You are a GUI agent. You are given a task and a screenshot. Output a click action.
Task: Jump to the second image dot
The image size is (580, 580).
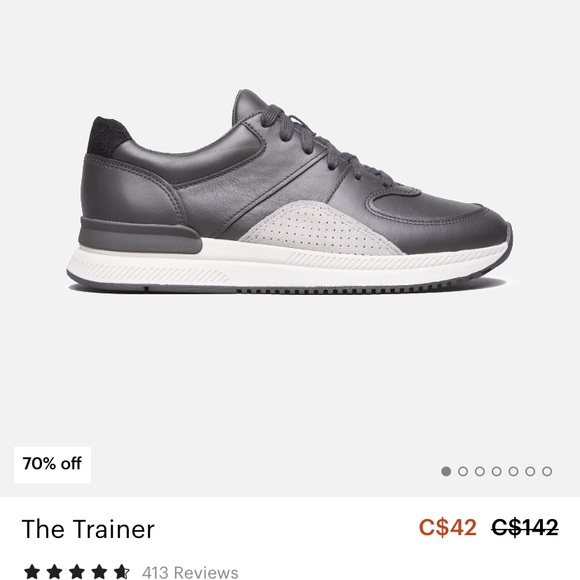point(463,471)
